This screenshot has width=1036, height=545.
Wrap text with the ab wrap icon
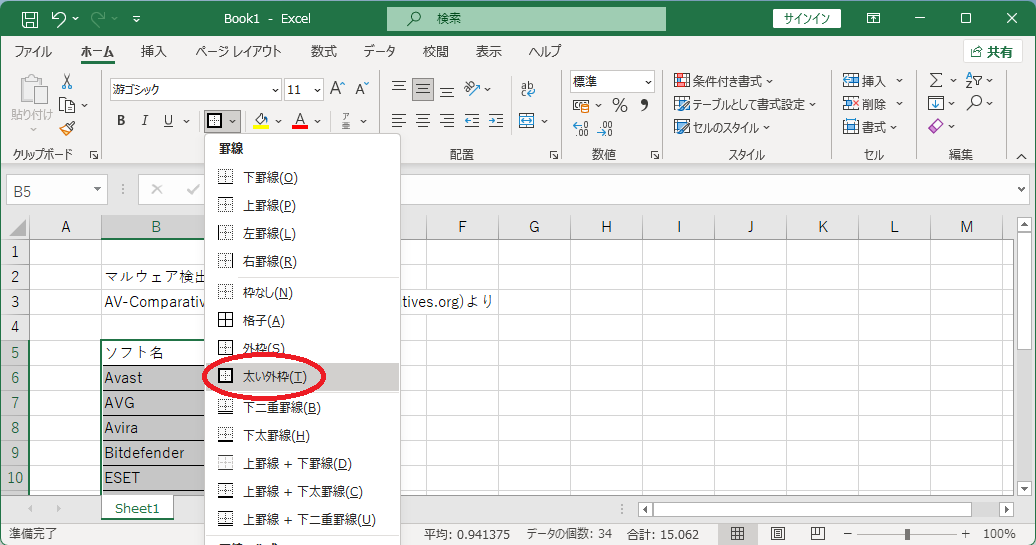[x=527, y=89]
